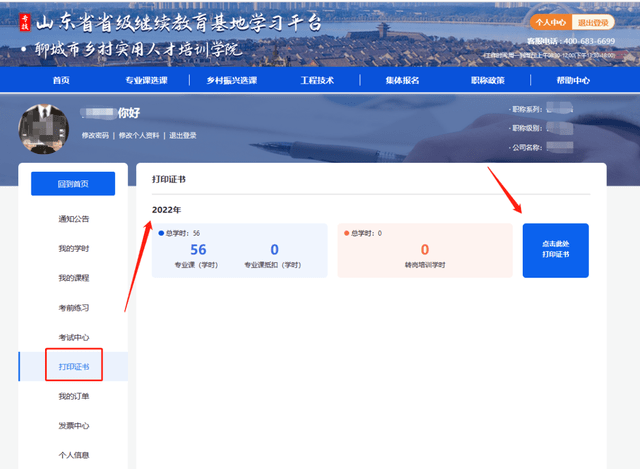The height and width of the screenshot is (469, 640).
Task: Open 集体报名 in the navigation bar
Action: (x=402, y=80)
